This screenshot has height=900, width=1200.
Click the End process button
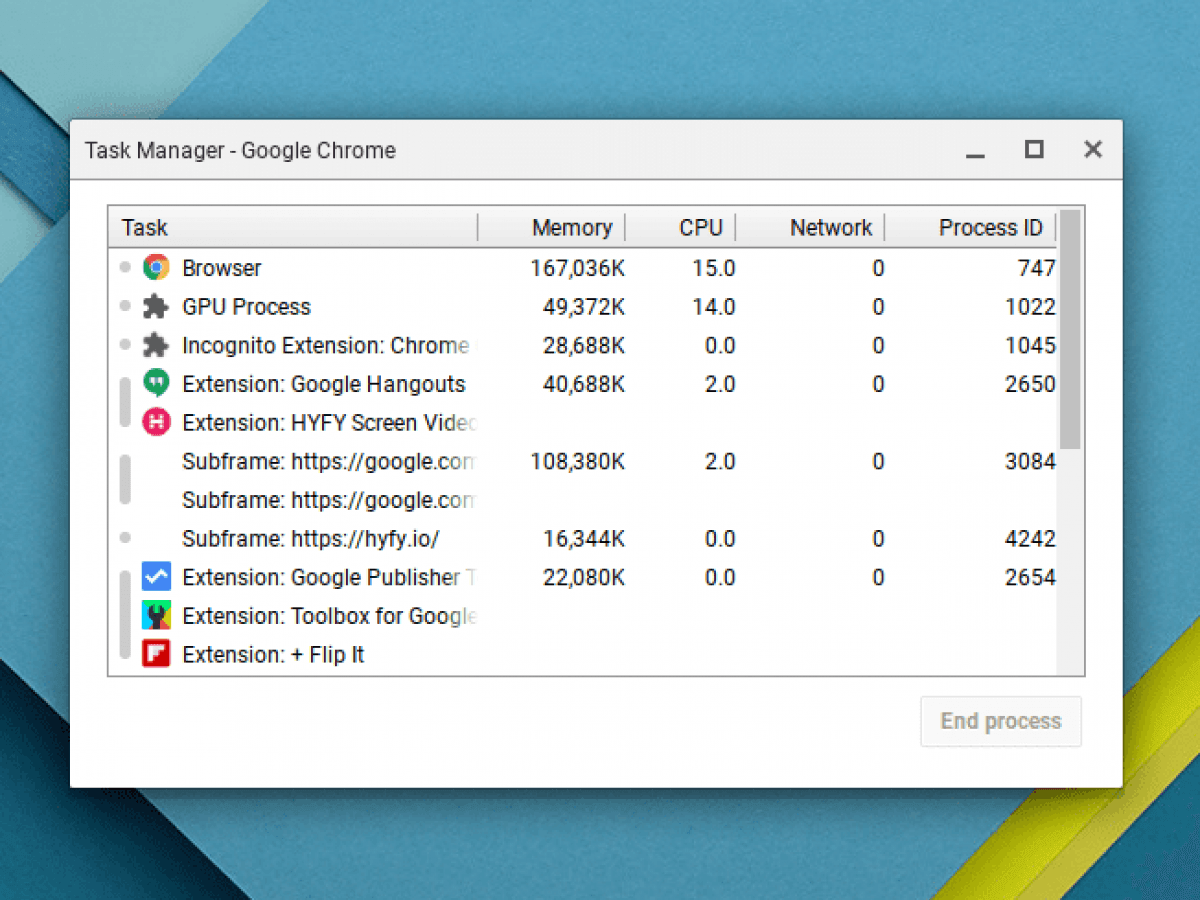click(1001, 721)
